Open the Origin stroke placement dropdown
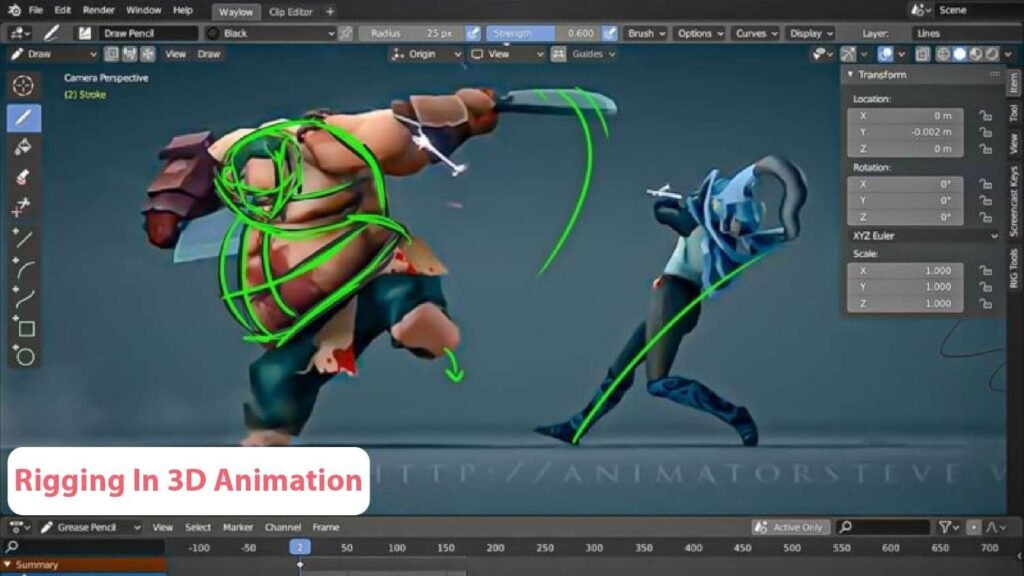This screenshot has width=1024, height=576. pos(426,54)
